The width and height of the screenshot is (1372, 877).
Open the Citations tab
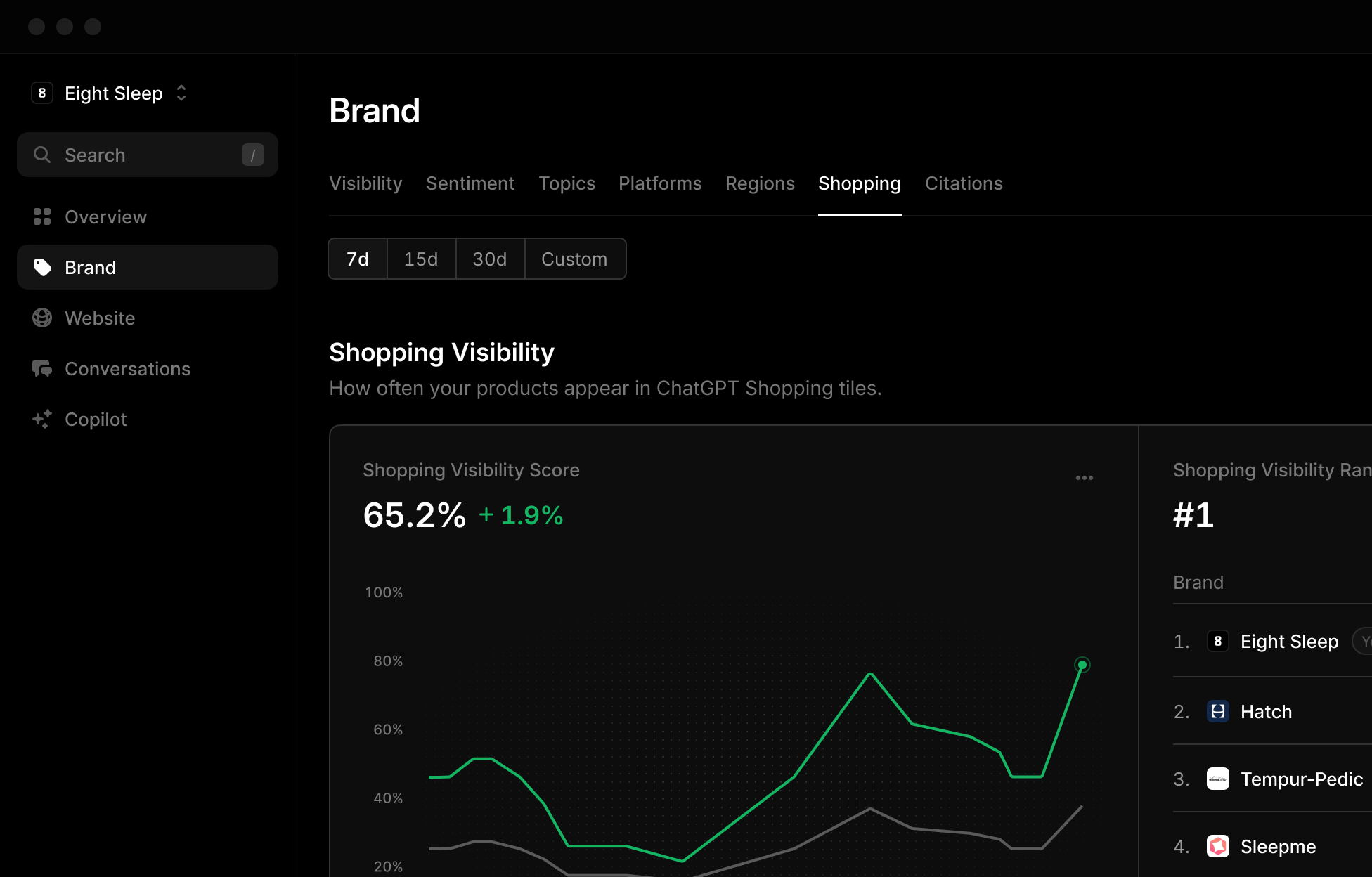point(964,183)
